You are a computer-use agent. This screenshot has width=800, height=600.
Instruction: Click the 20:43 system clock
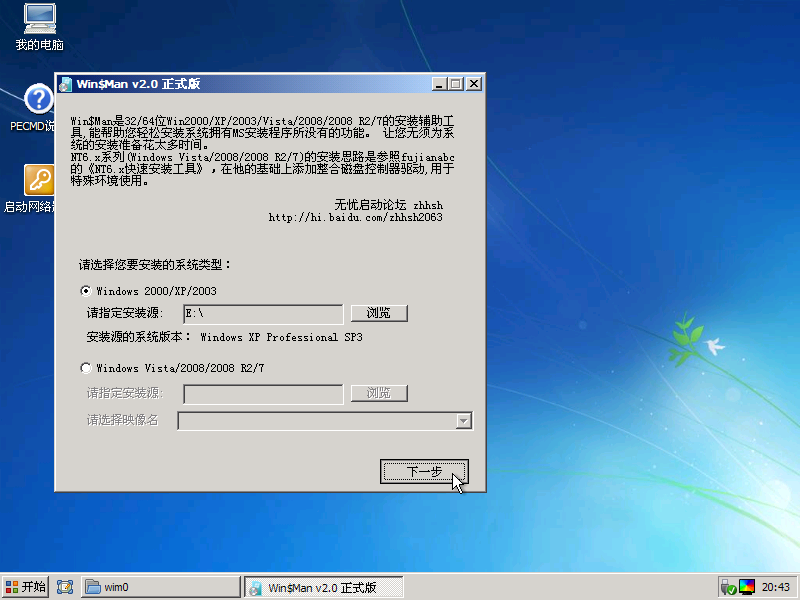[776, 587]
